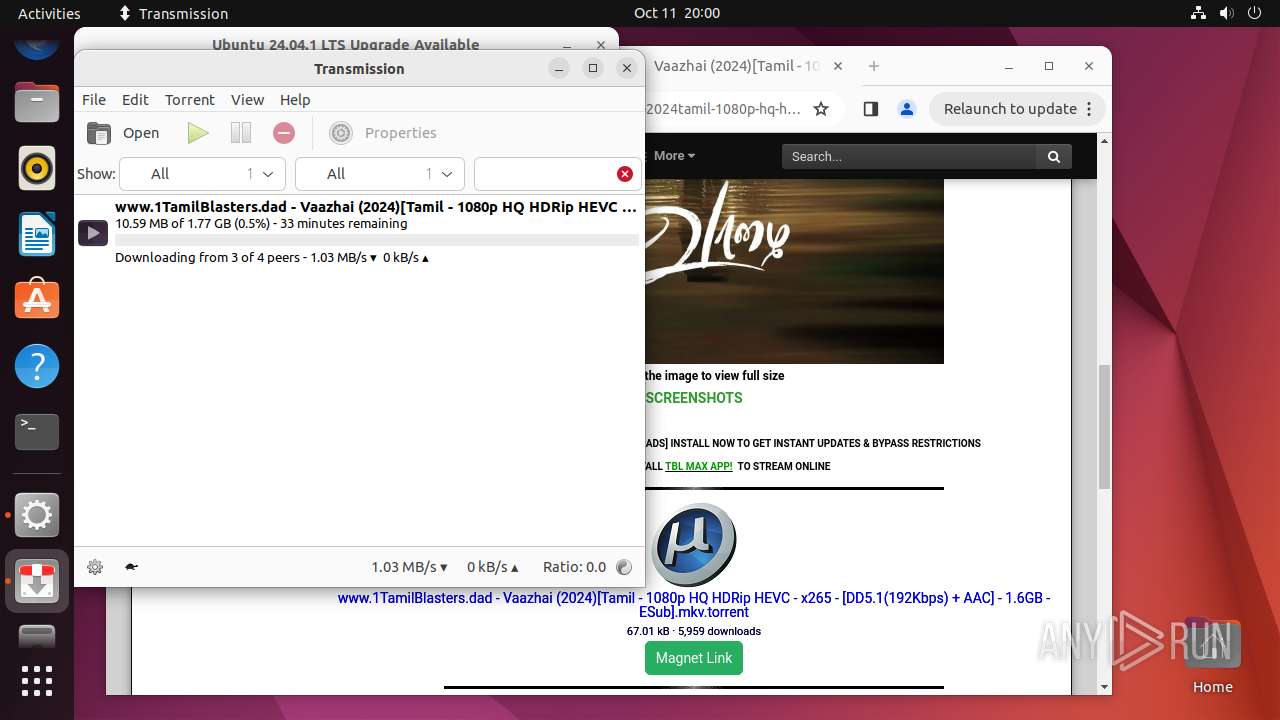Open the status bar gear options menu
Image resolution: width=1280 pixels, height=720 pixels.
[x=95, y=567]
